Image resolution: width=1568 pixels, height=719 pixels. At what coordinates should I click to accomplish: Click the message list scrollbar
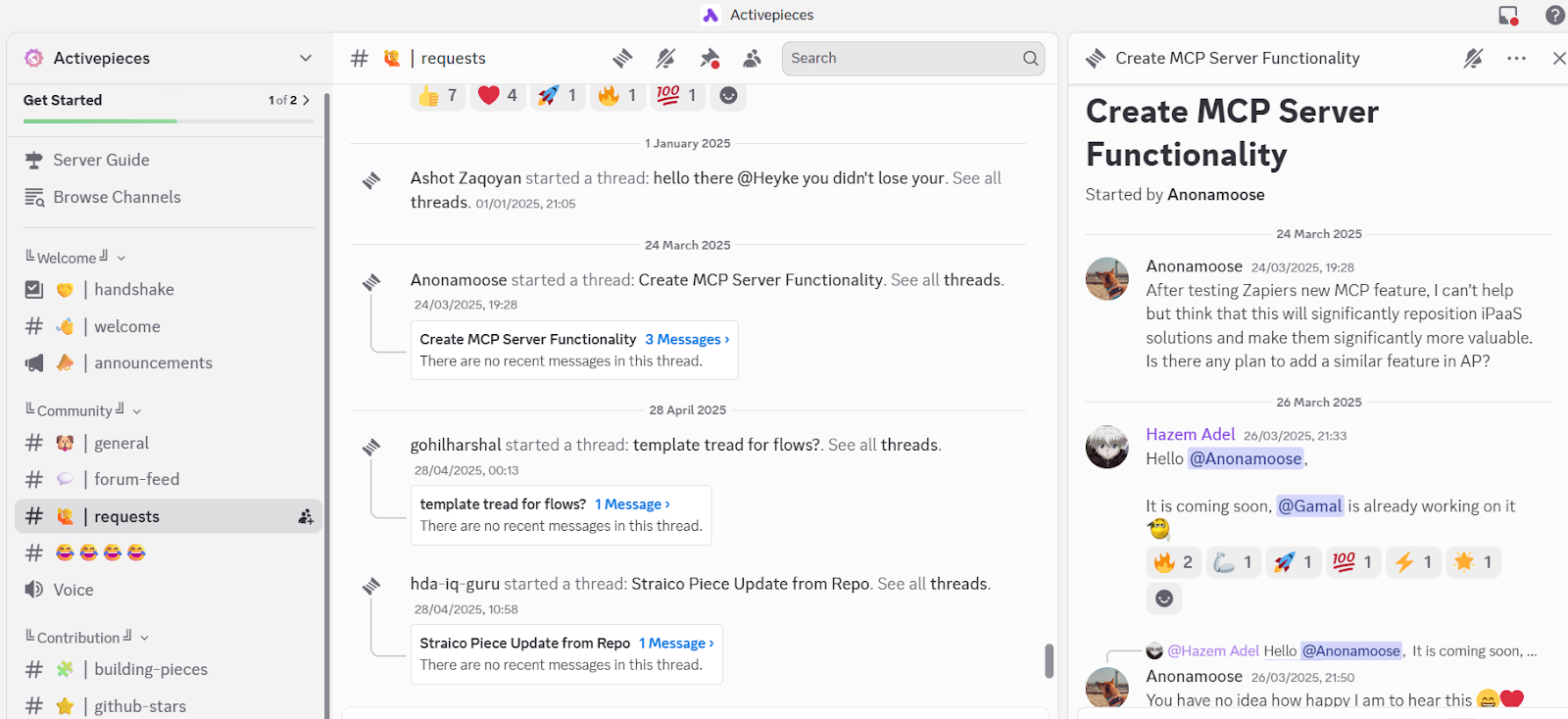click(x=1049, y=661)
